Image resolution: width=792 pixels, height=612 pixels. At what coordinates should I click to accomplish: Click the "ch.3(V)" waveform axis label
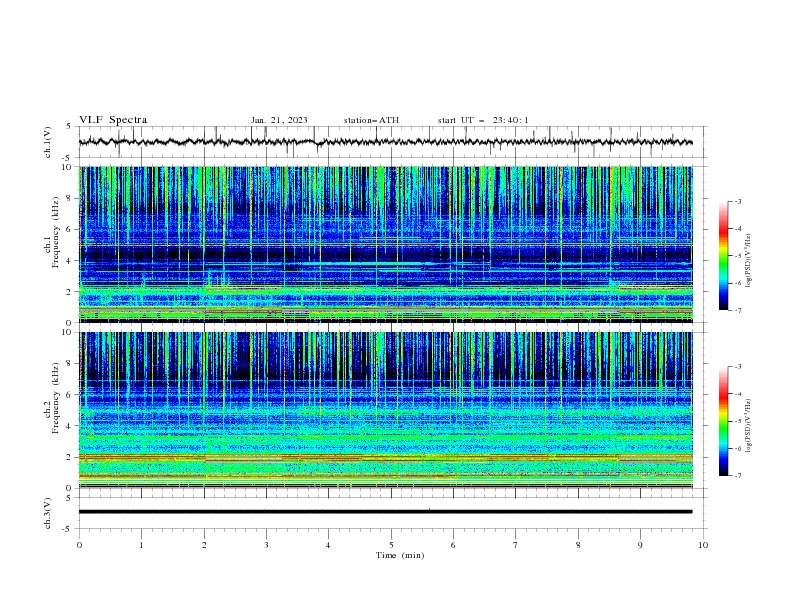point(48,513)
